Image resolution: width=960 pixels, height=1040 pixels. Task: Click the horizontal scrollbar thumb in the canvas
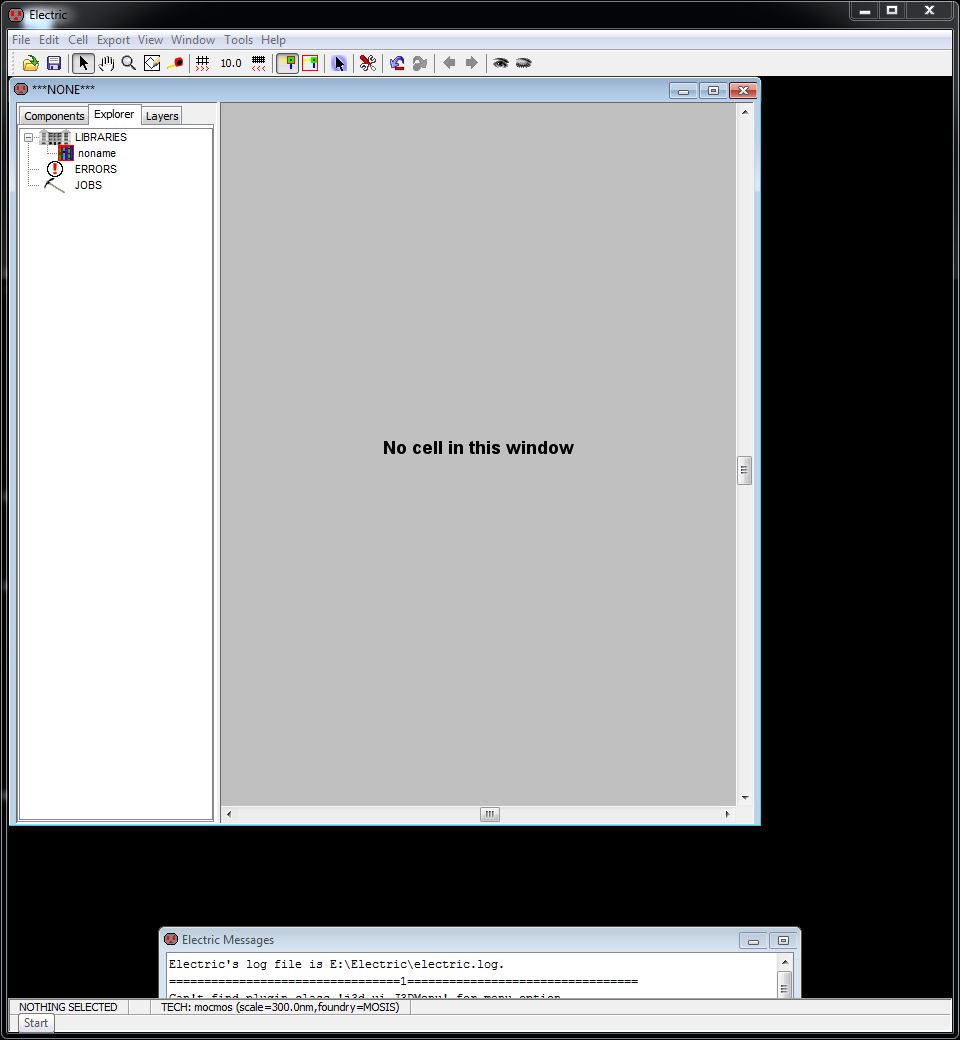(x=489, y=814)
